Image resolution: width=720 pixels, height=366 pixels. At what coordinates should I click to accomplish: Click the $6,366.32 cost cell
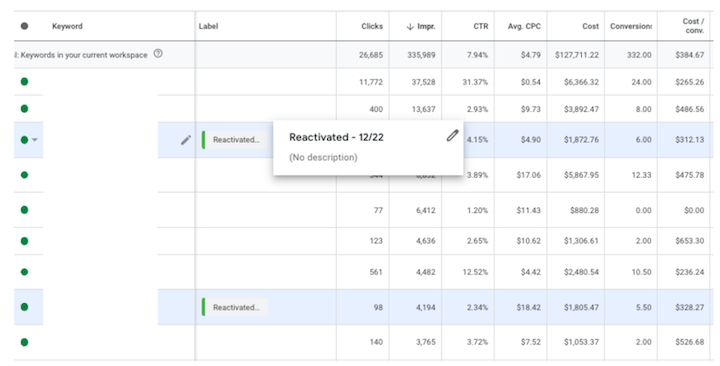tap(581, 82)
